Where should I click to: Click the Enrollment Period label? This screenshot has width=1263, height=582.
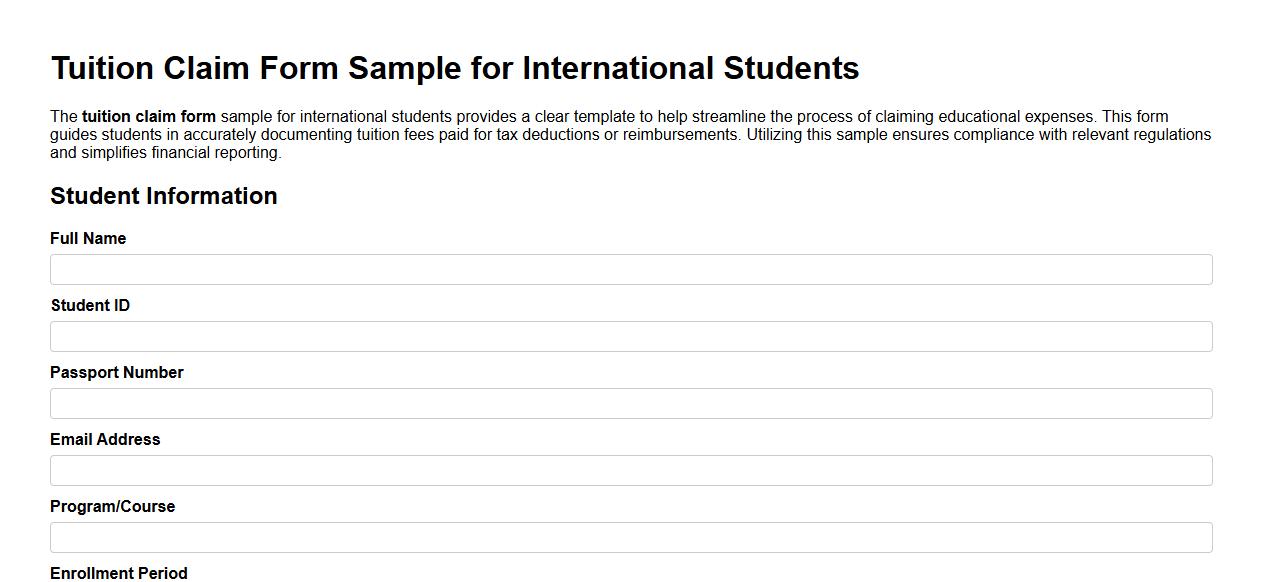119,573
